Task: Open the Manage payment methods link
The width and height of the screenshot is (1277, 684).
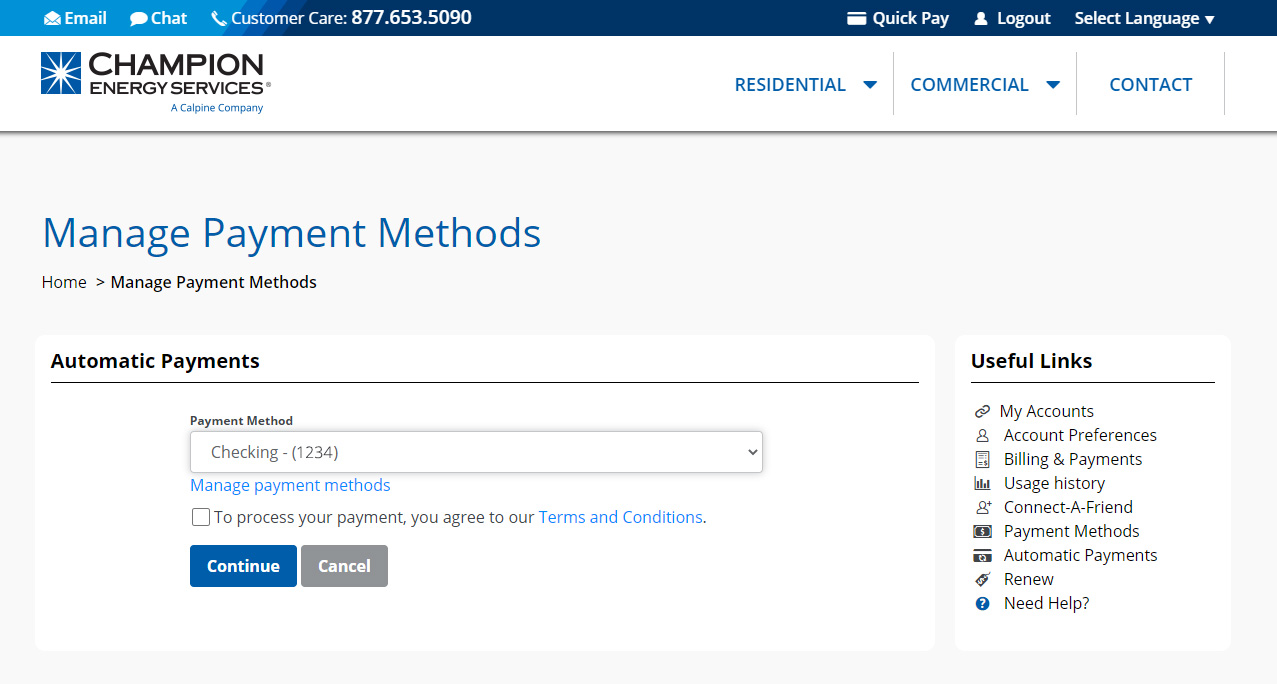Action: click(x=290, y=485)
